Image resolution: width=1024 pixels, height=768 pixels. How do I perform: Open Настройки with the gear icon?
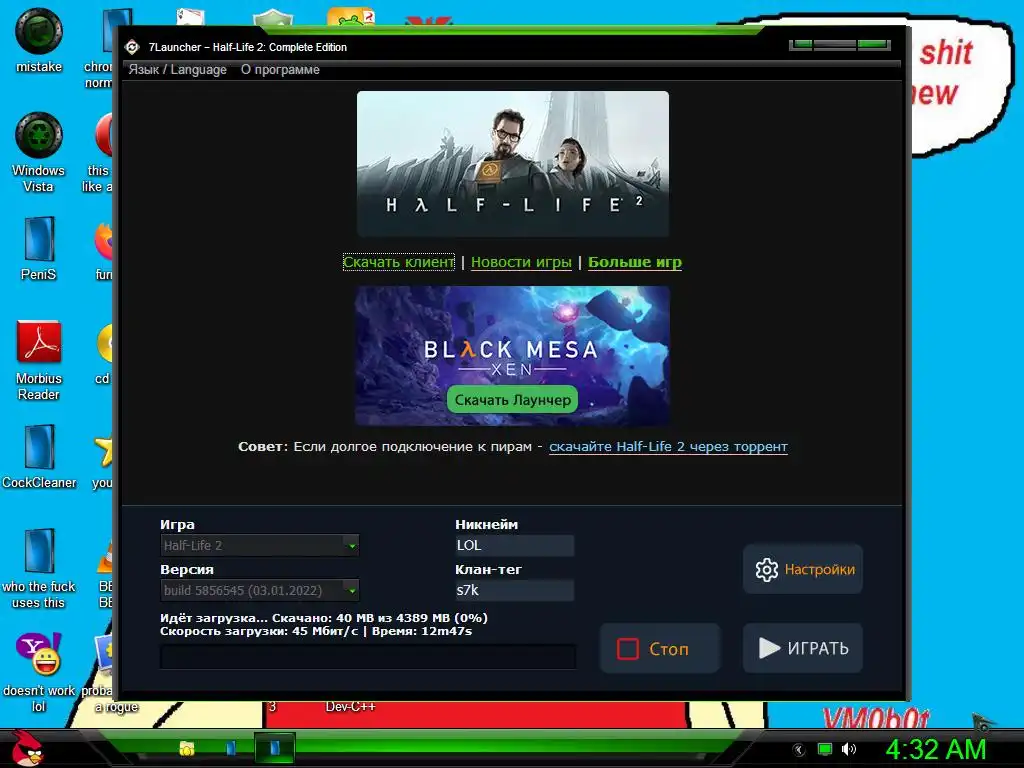[x=803, y=569]
